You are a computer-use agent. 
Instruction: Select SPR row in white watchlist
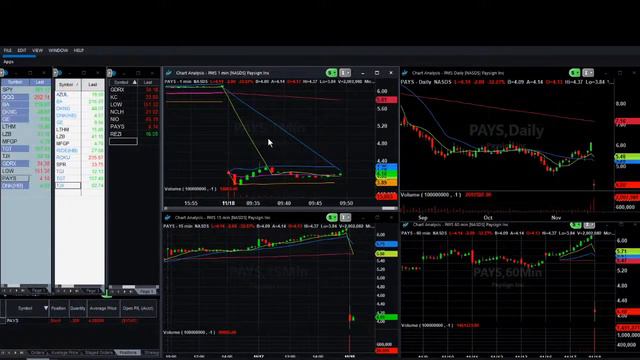pos(80,164)
